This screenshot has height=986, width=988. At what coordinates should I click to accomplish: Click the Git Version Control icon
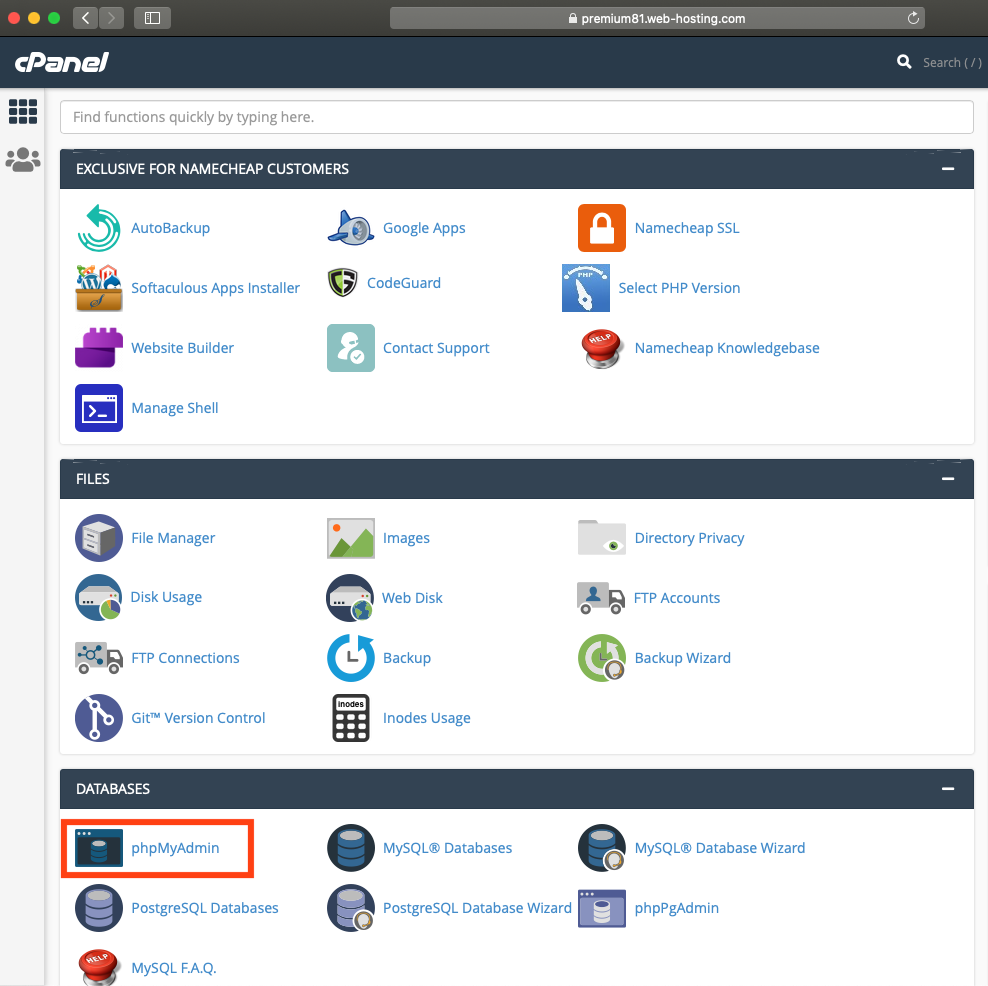click(99, 718)
